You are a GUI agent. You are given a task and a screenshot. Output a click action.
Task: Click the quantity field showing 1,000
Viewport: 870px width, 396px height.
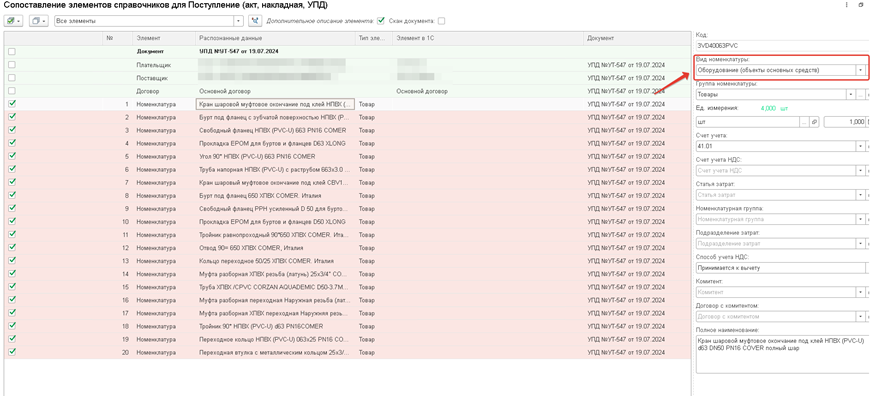pos(844,121)
